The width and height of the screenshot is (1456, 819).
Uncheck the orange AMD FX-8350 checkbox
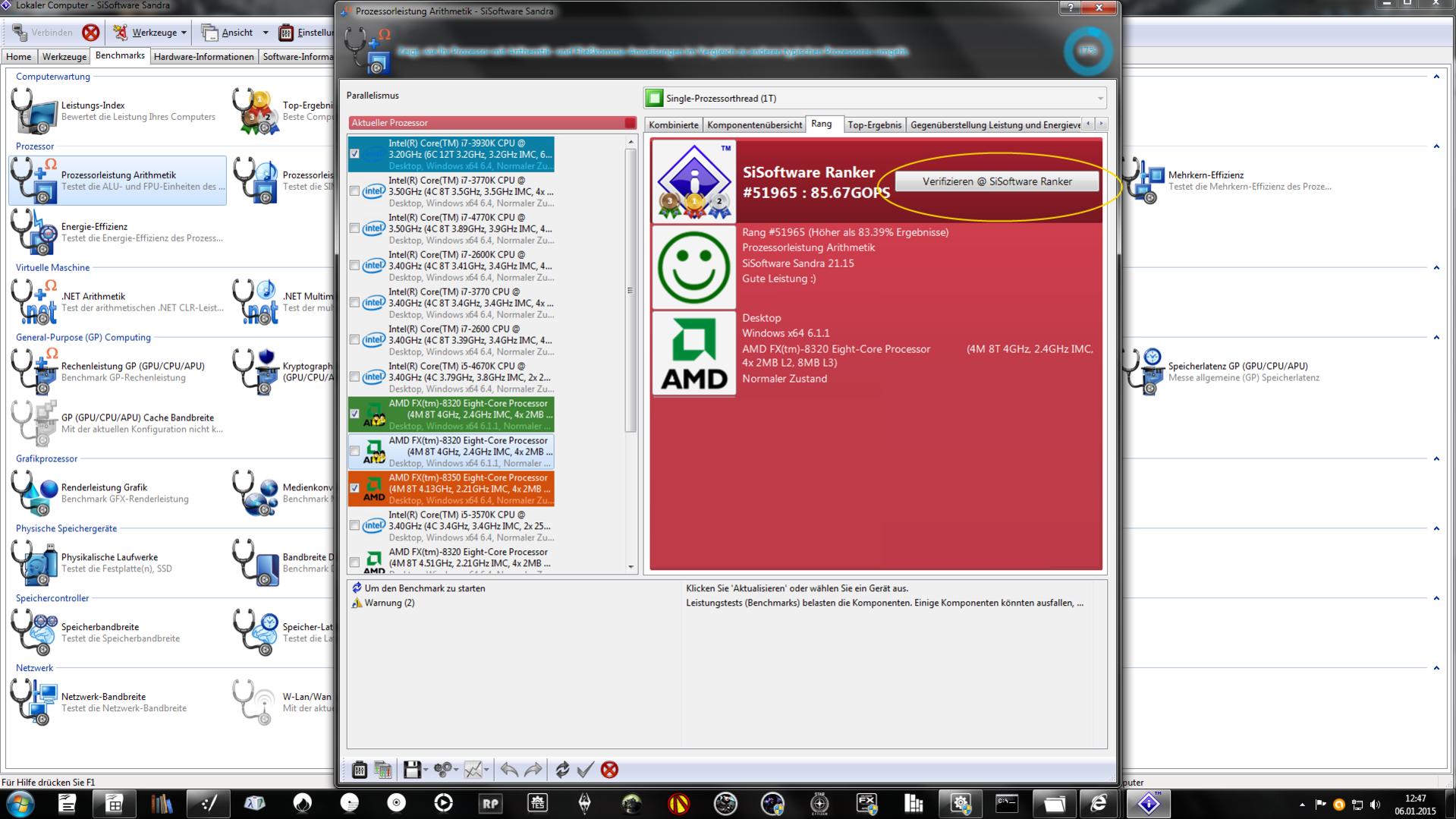coord(354,488)
